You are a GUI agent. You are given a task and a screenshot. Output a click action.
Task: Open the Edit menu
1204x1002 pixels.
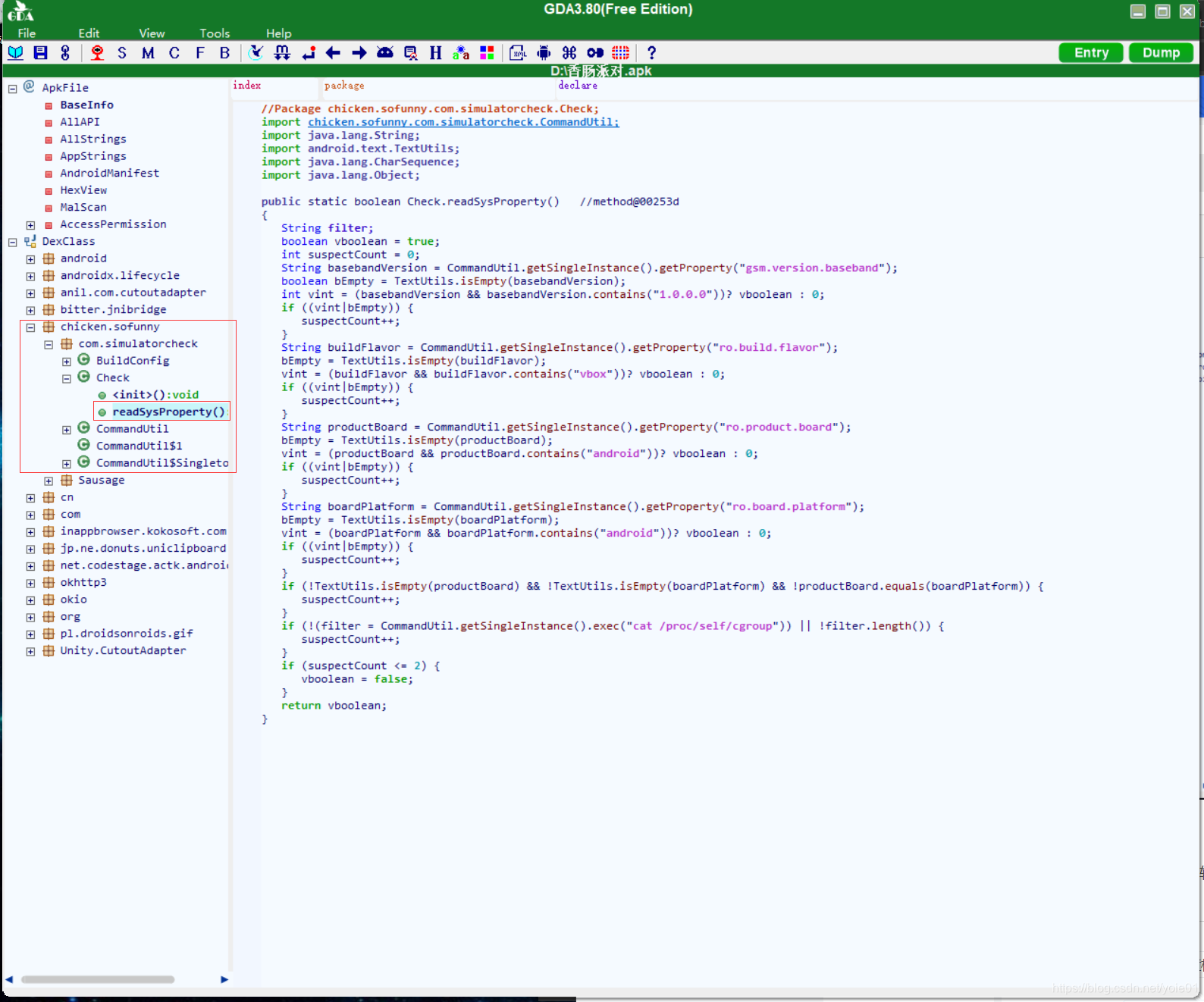[x=89, y=33]
